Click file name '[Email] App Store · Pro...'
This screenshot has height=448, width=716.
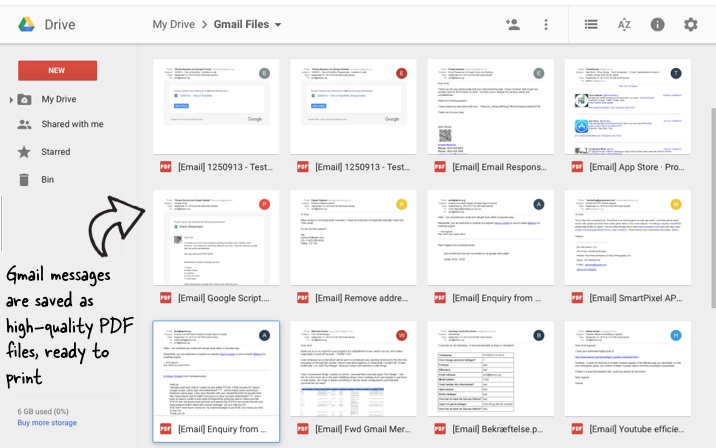637,167
